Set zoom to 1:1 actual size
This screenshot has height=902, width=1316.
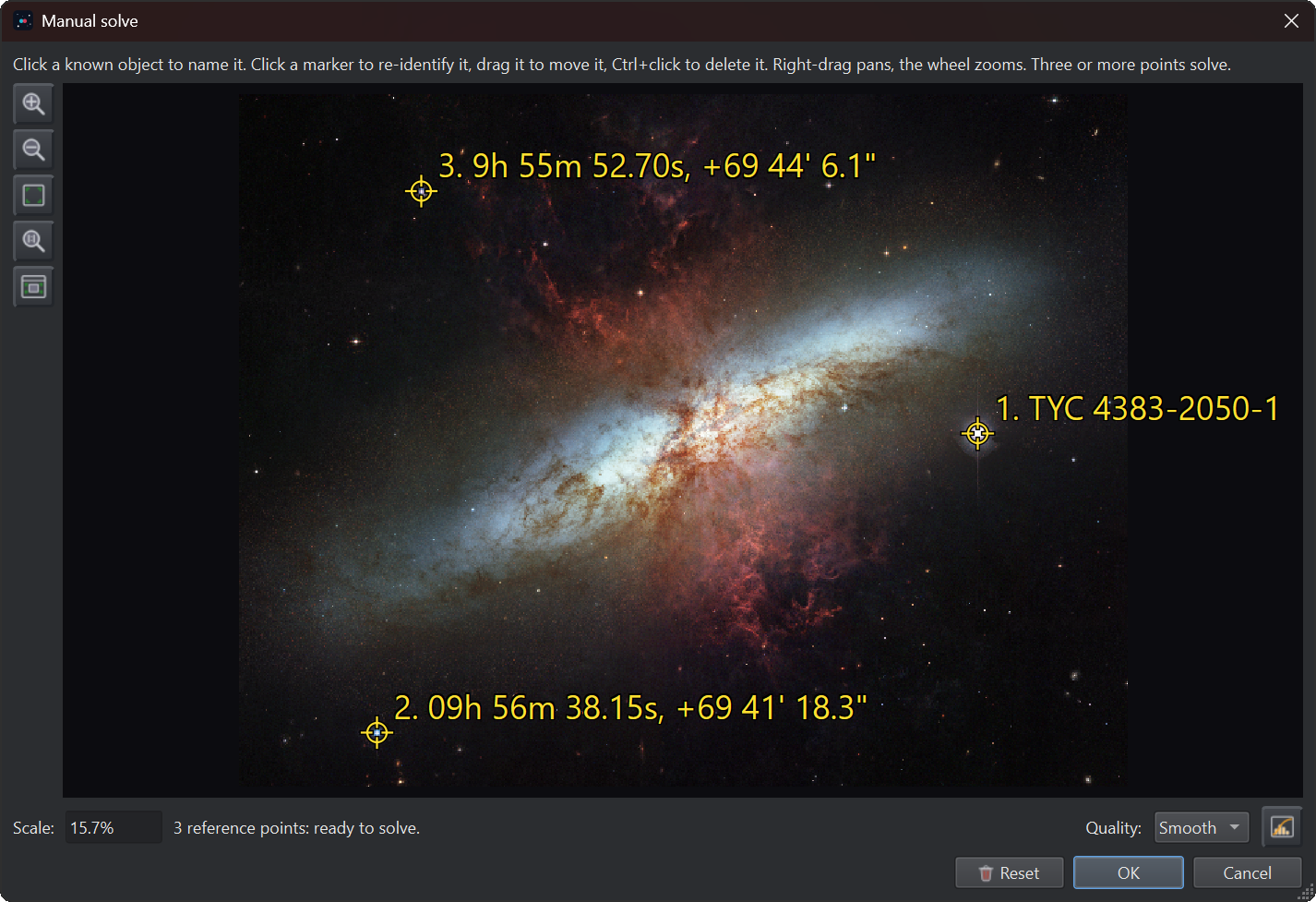pyautogui.click(x=33, y=241)
